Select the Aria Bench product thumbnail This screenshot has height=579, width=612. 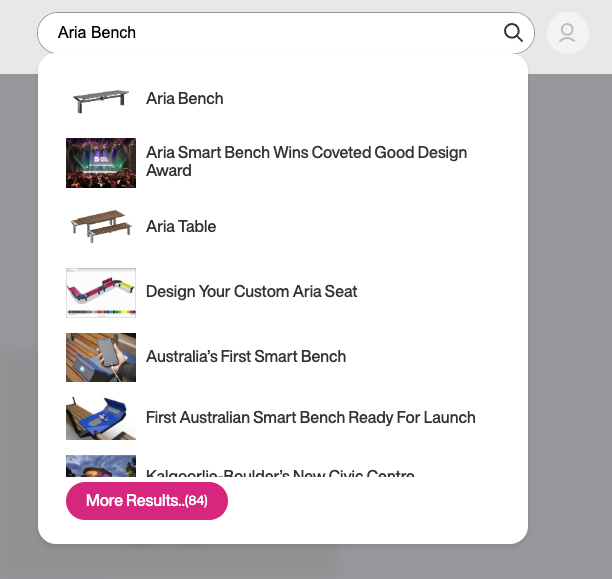click(101, 99)
